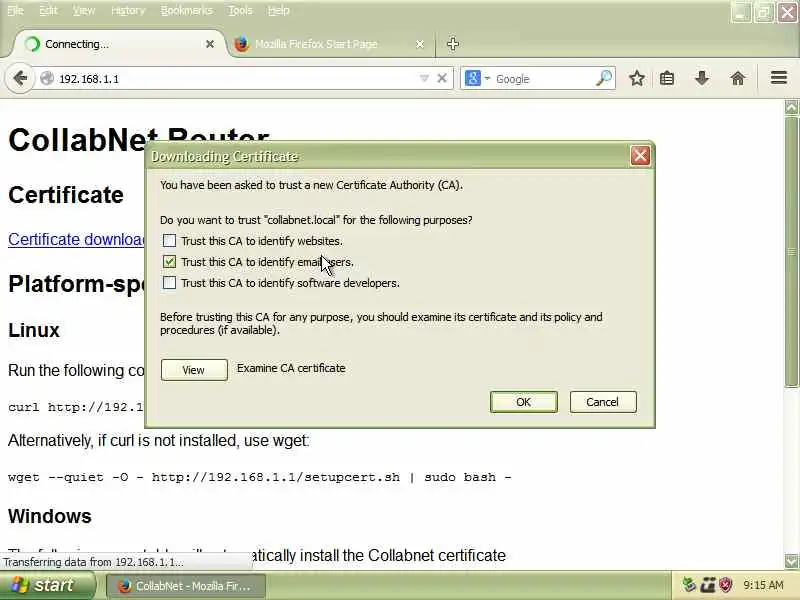
Task: Uncheck Trust this CA to identify email users
Action: (x=169, y=262)
